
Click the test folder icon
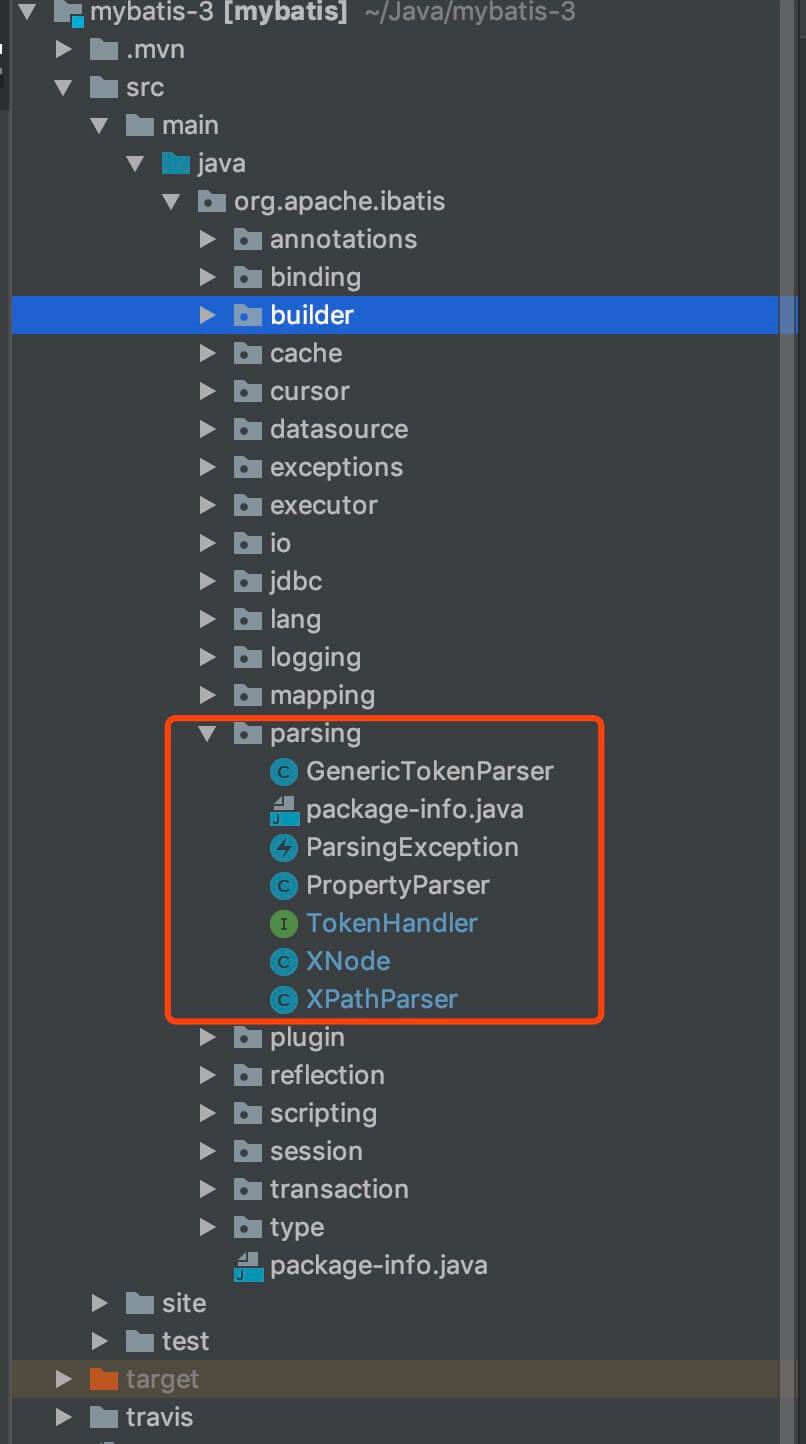(139, 1341)
